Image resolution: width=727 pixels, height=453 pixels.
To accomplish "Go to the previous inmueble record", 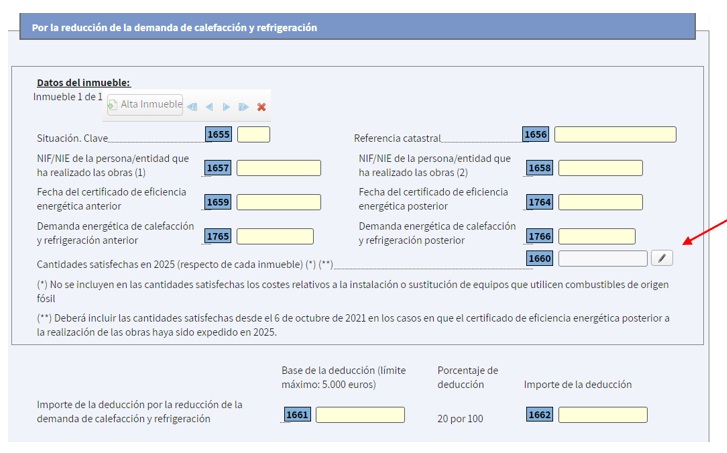I will click(x=209, y=107).
